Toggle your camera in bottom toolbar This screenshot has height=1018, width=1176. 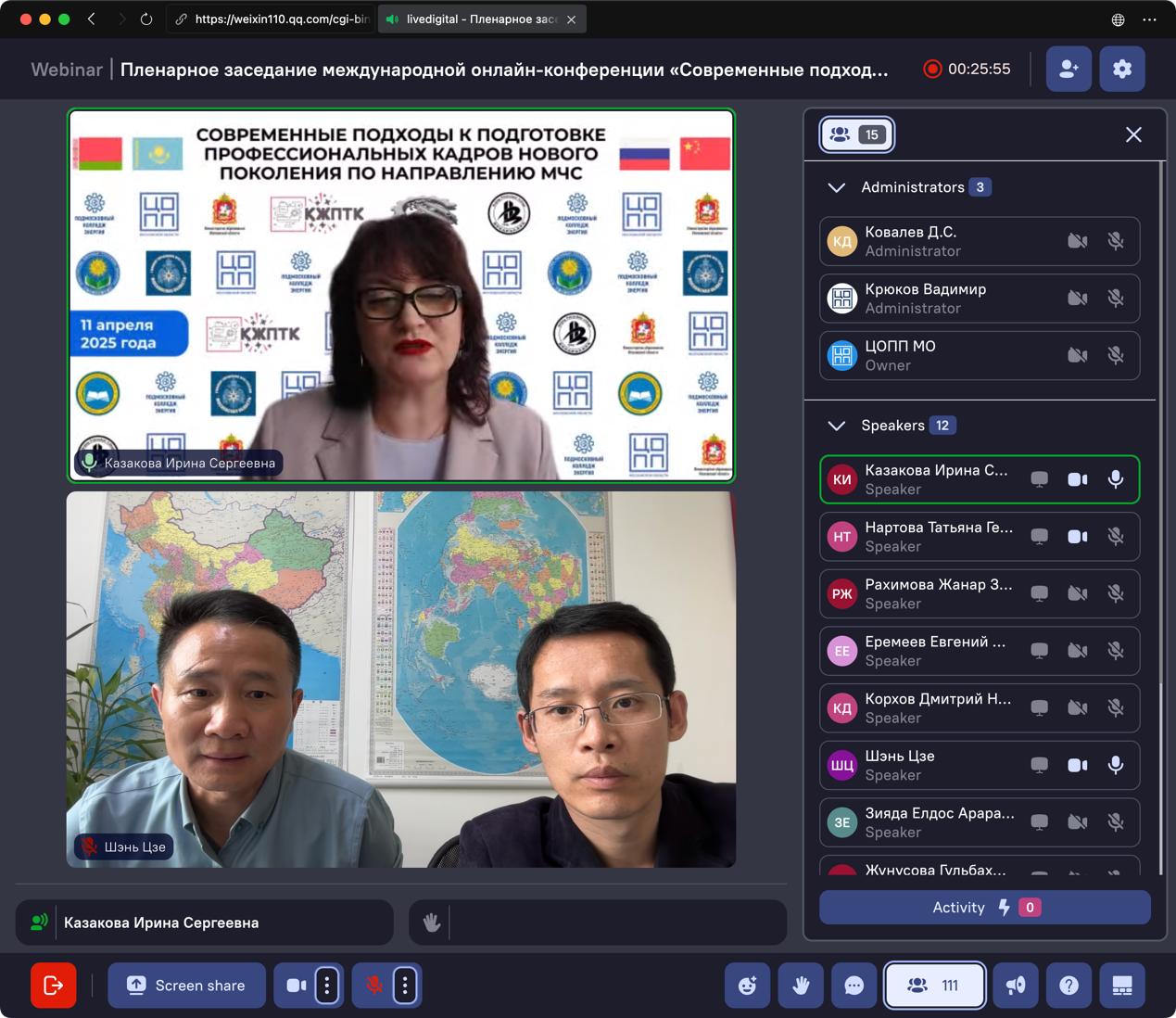coord(297,985)
